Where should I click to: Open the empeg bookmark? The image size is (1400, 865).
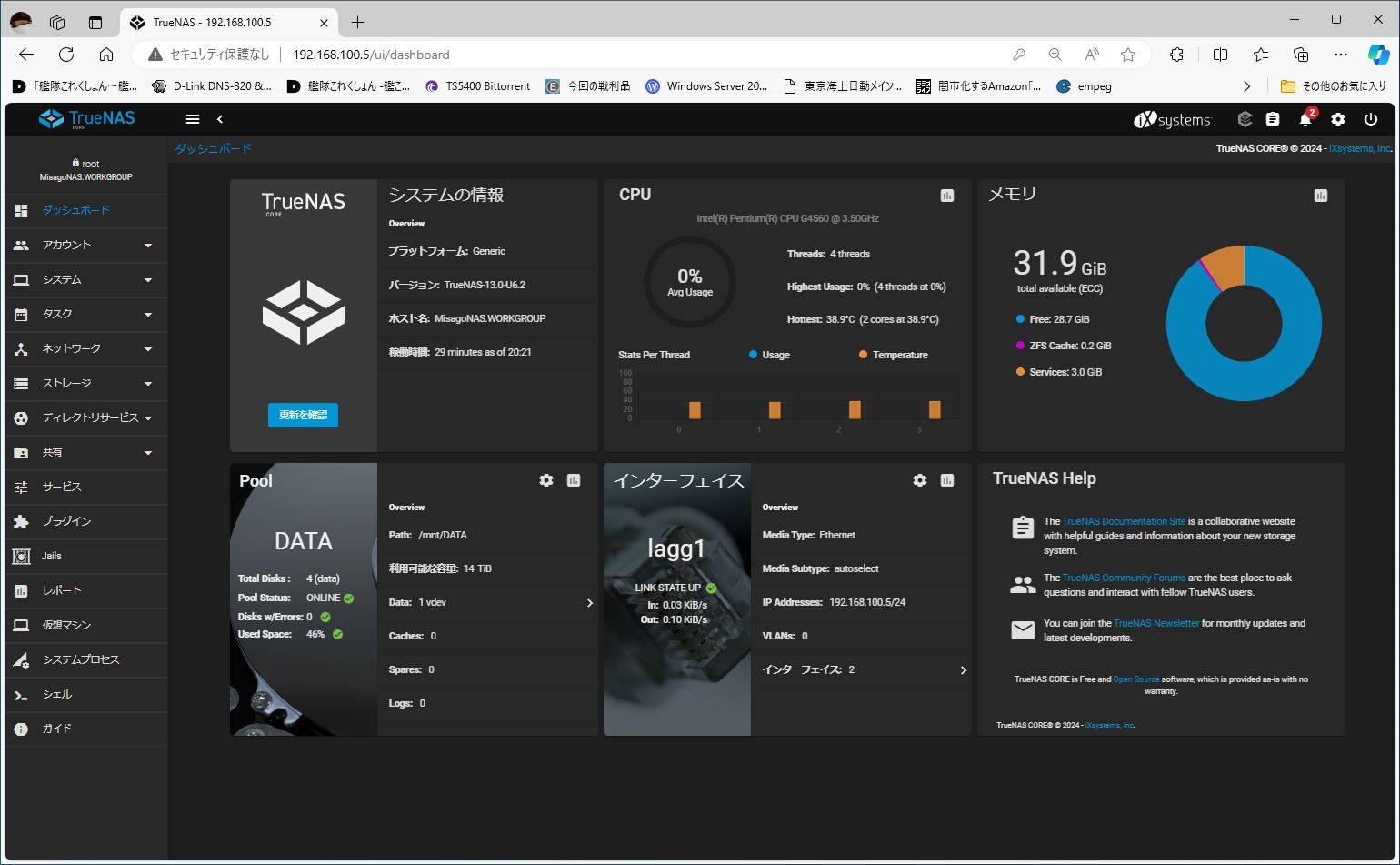coord(1085,86)
